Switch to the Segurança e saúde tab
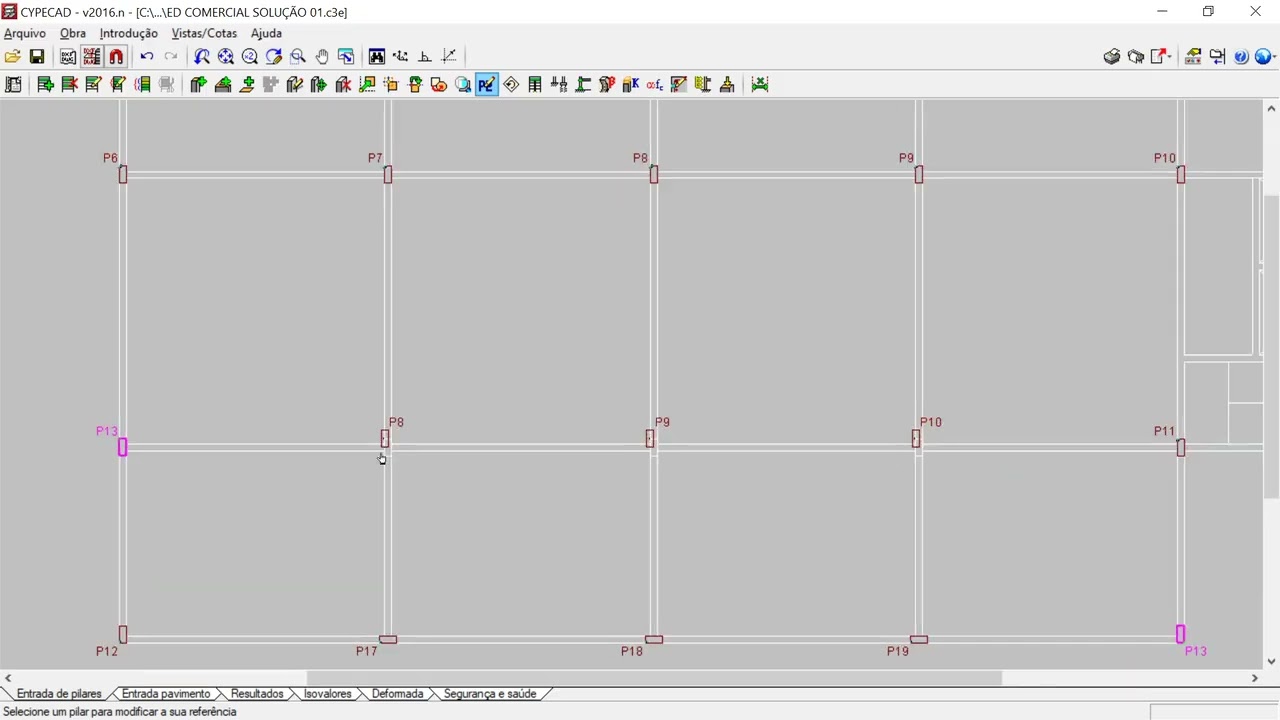Viewport: 1280px width, 720px height. point(490,694)
